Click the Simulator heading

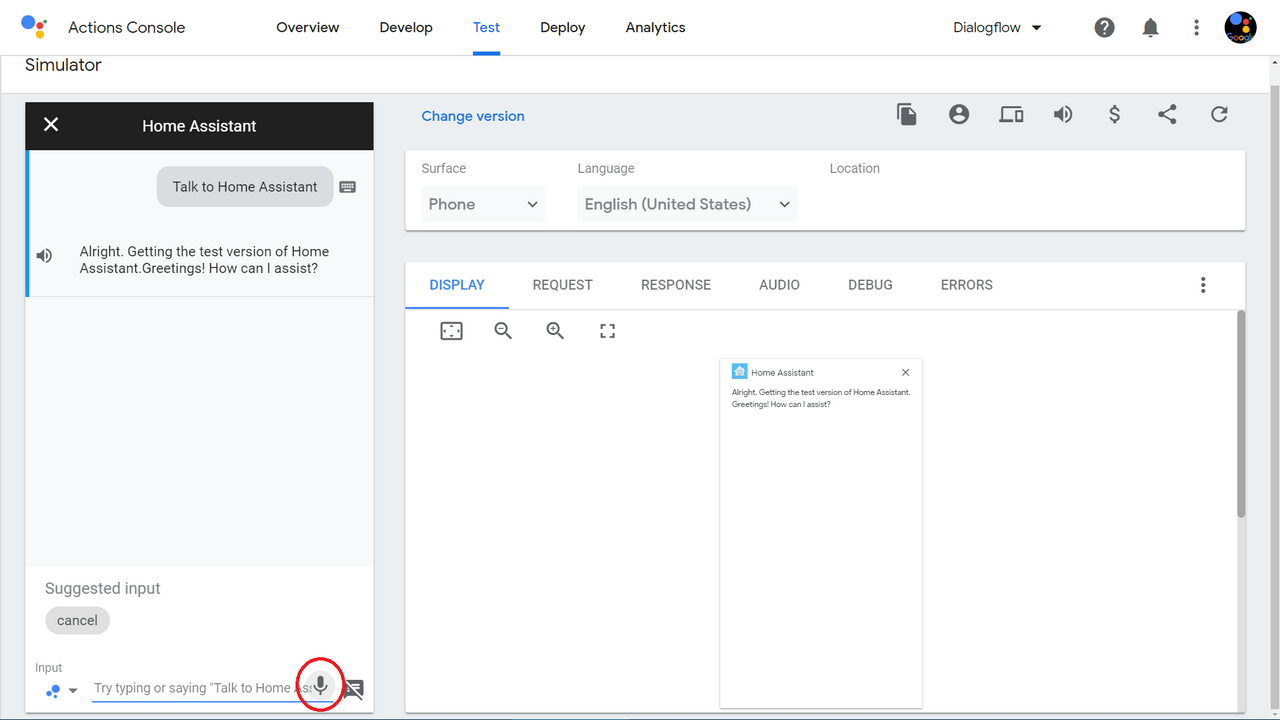tap(63, 65)
